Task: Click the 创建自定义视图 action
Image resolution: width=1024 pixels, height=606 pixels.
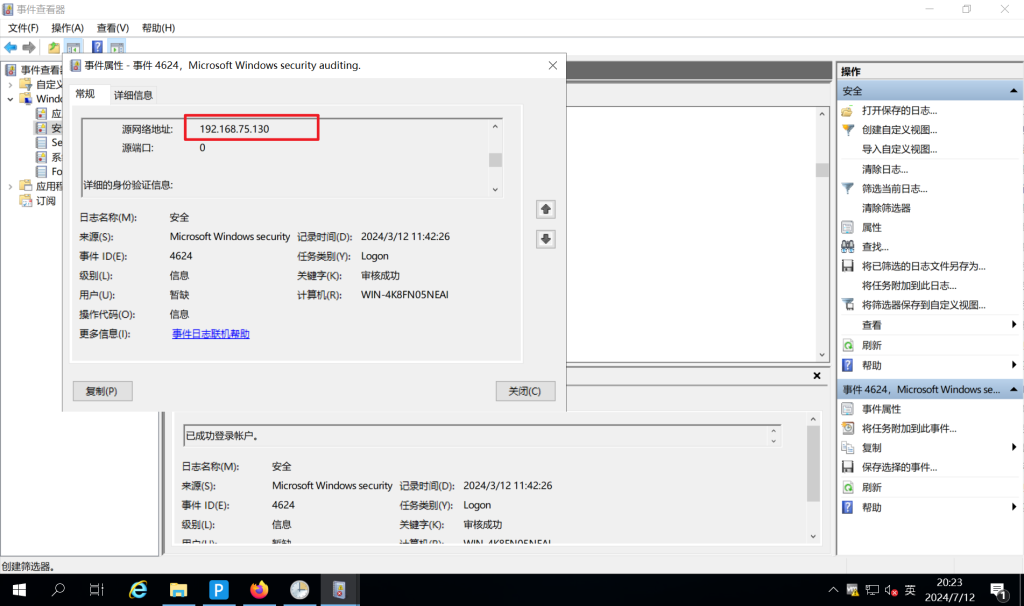Action: (899, 130)
